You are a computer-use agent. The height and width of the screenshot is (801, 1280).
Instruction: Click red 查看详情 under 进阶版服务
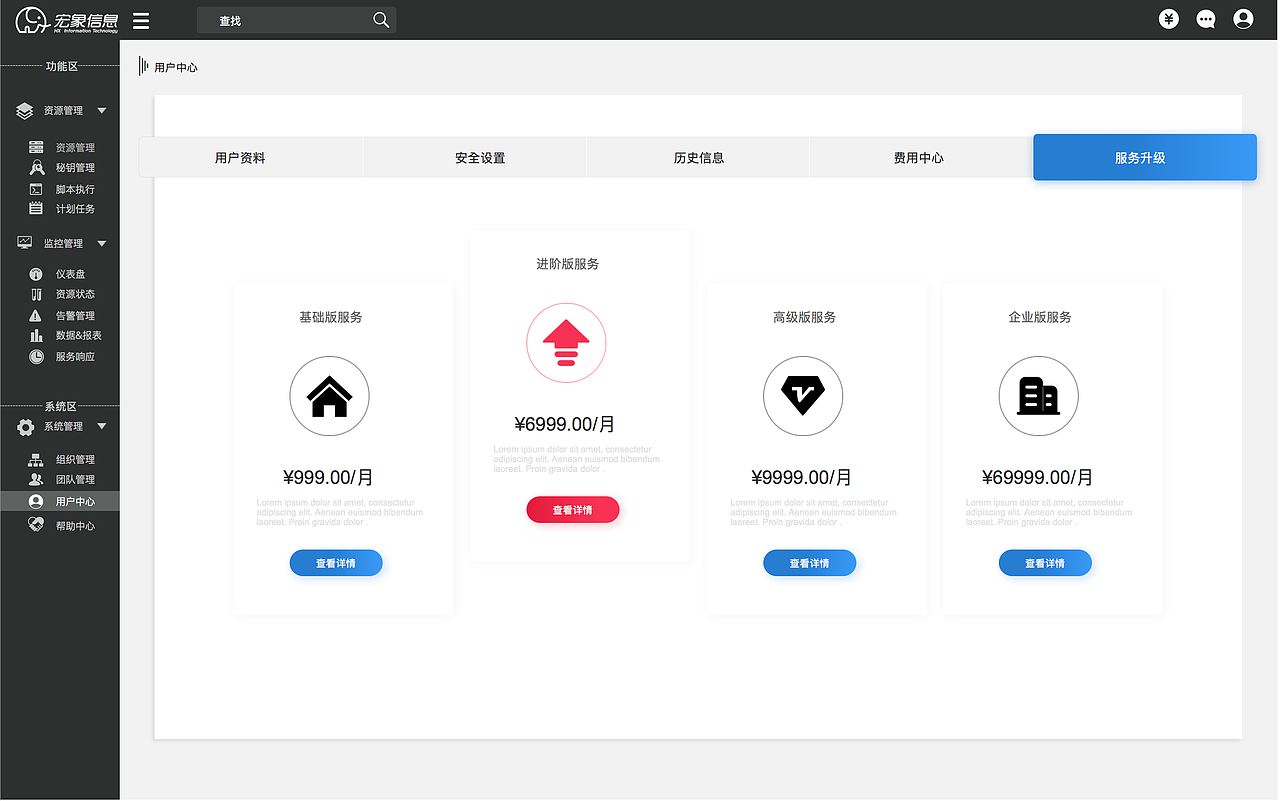(x=573, y=510)
